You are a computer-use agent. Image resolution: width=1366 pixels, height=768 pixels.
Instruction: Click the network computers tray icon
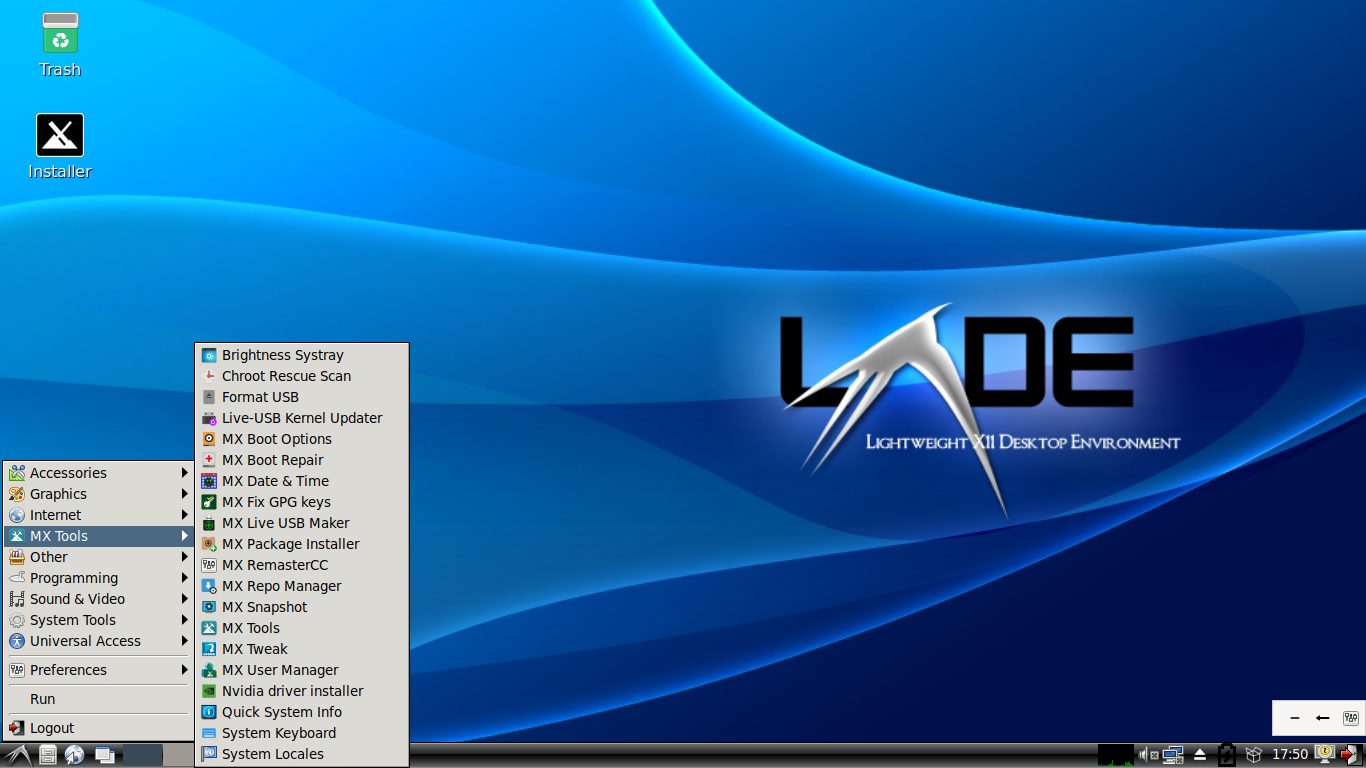[x=1173, y=755]
